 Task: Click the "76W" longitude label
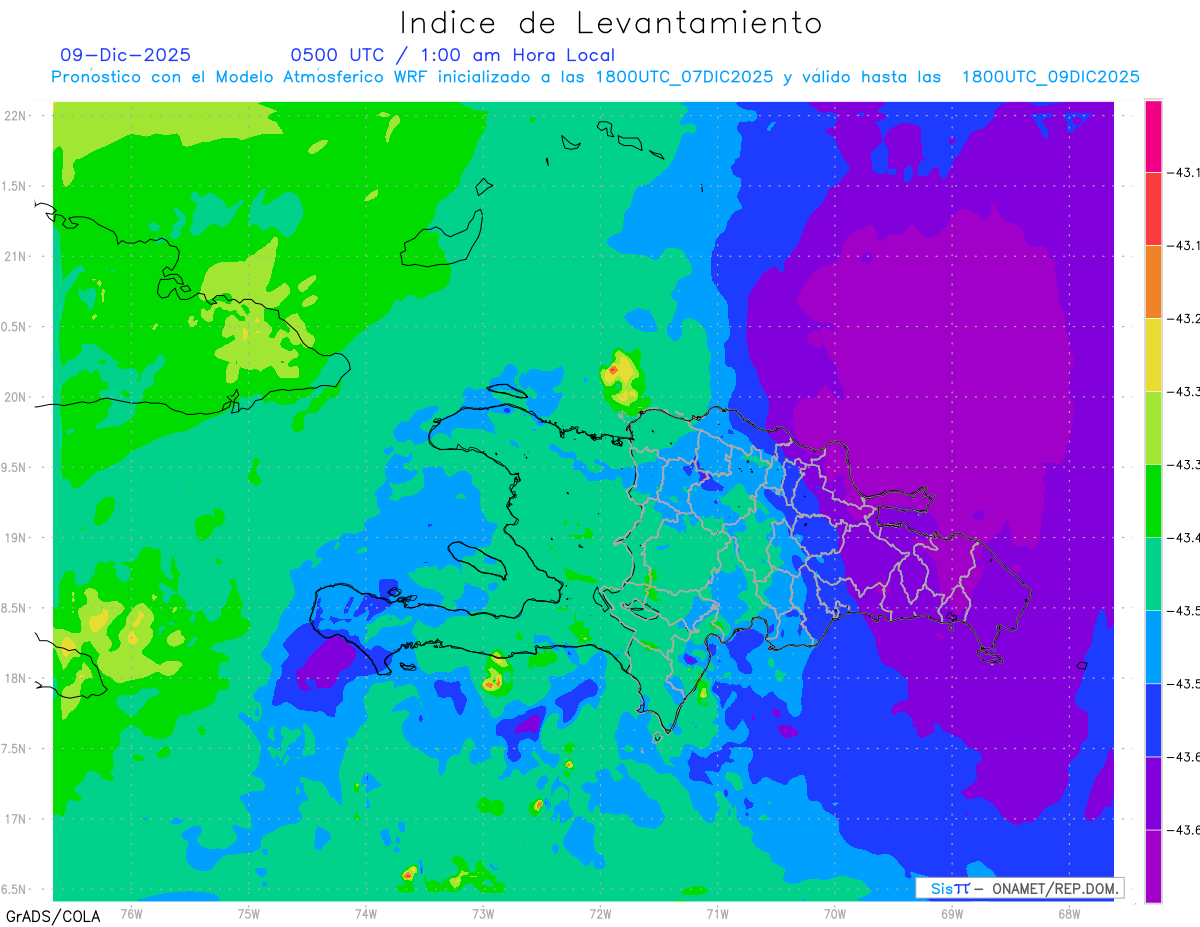[x=131, y=913]
